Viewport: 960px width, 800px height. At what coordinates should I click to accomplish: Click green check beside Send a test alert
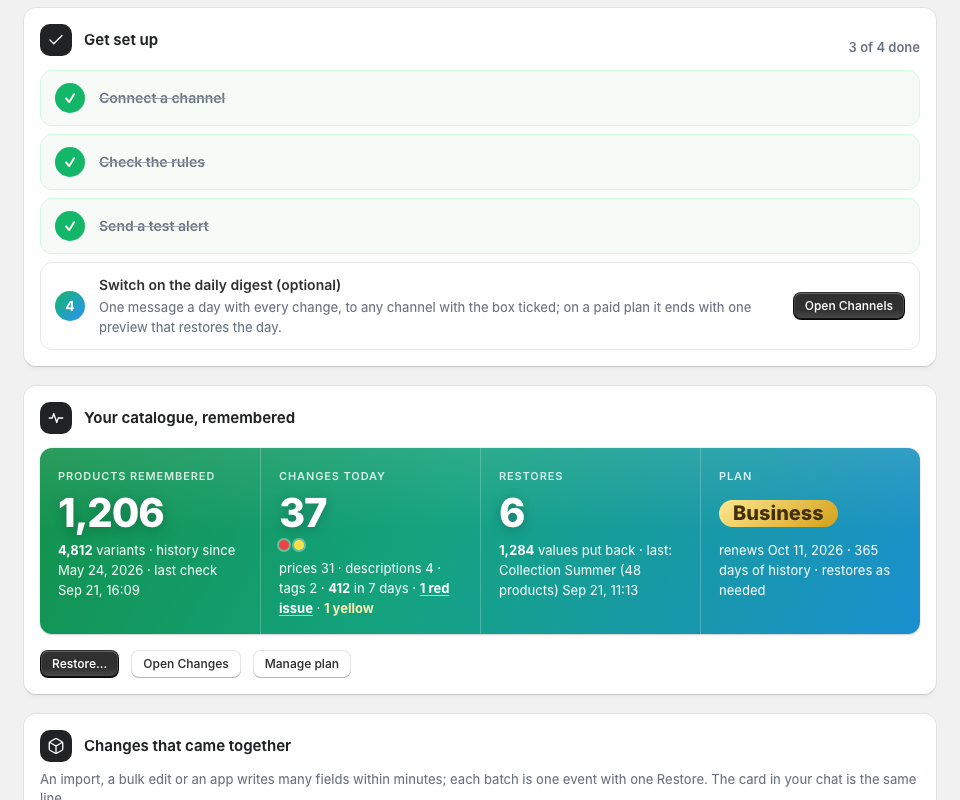tap(70, 226)
